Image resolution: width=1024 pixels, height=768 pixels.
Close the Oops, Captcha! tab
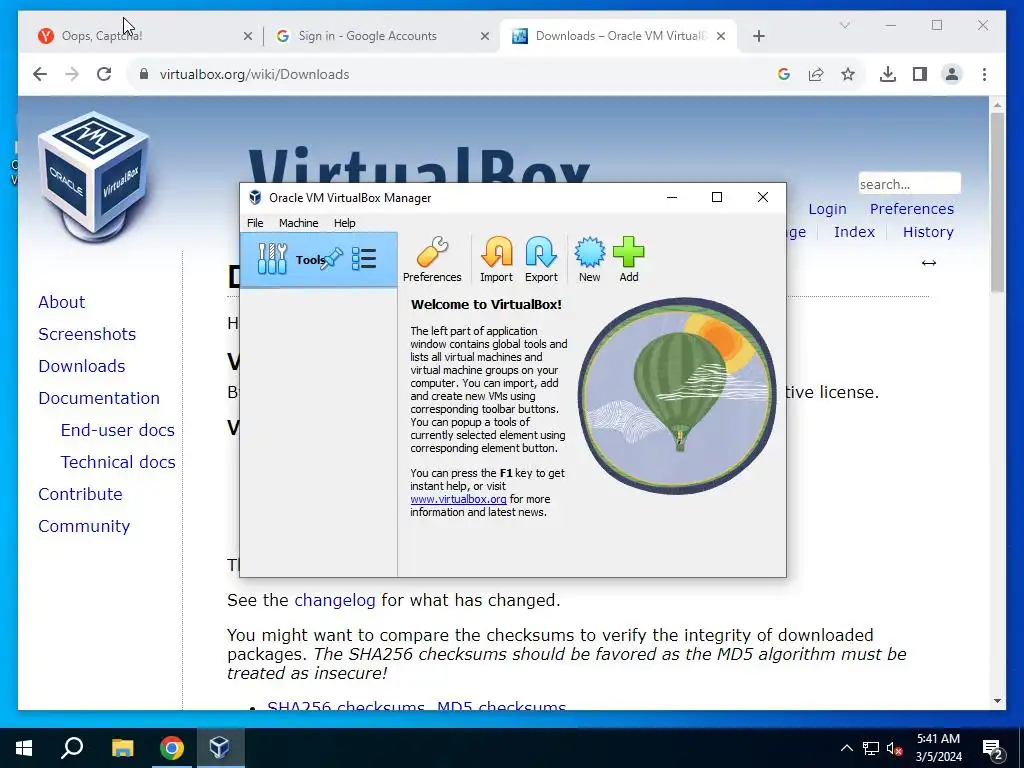248,36
